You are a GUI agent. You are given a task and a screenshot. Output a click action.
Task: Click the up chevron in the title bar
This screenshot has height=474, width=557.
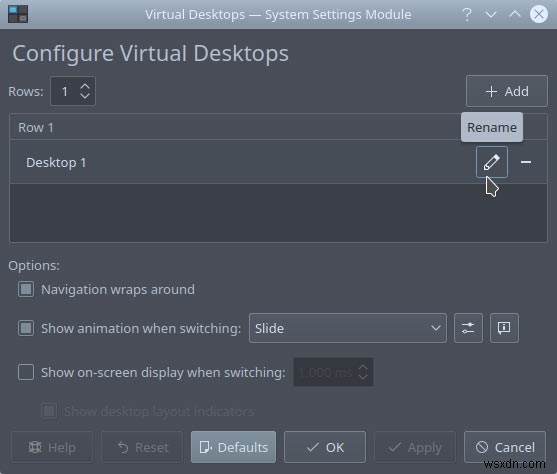(515, 14)
